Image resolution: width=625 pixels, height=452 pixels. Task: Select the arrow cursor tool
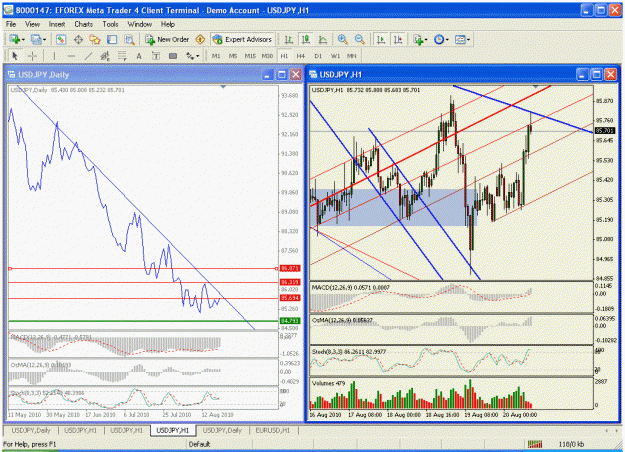tap(15, 56)
